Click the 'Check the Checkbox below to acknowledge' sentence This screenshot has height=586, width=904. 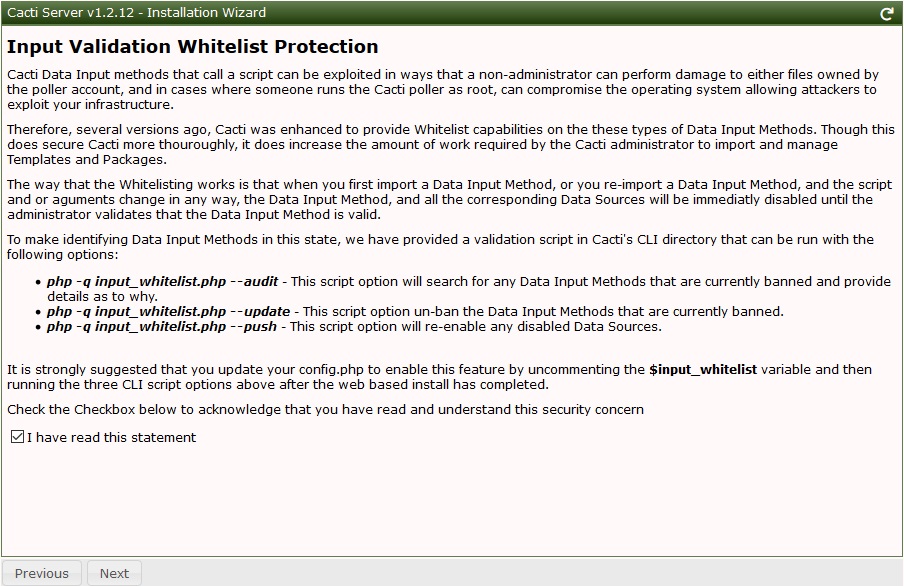coord(325,410)
